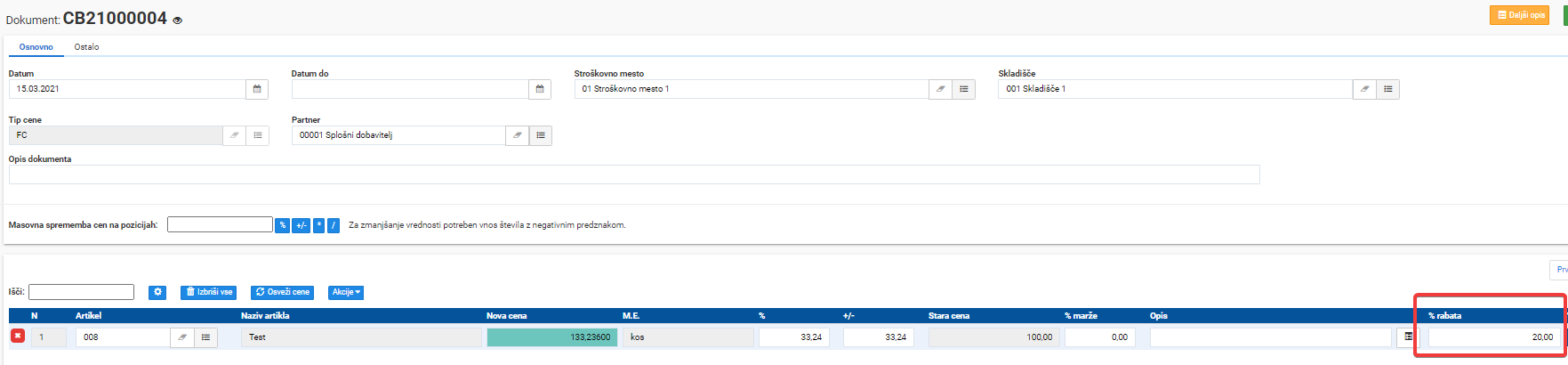Click the eye icon beside document CB21000004

point(177,20)
